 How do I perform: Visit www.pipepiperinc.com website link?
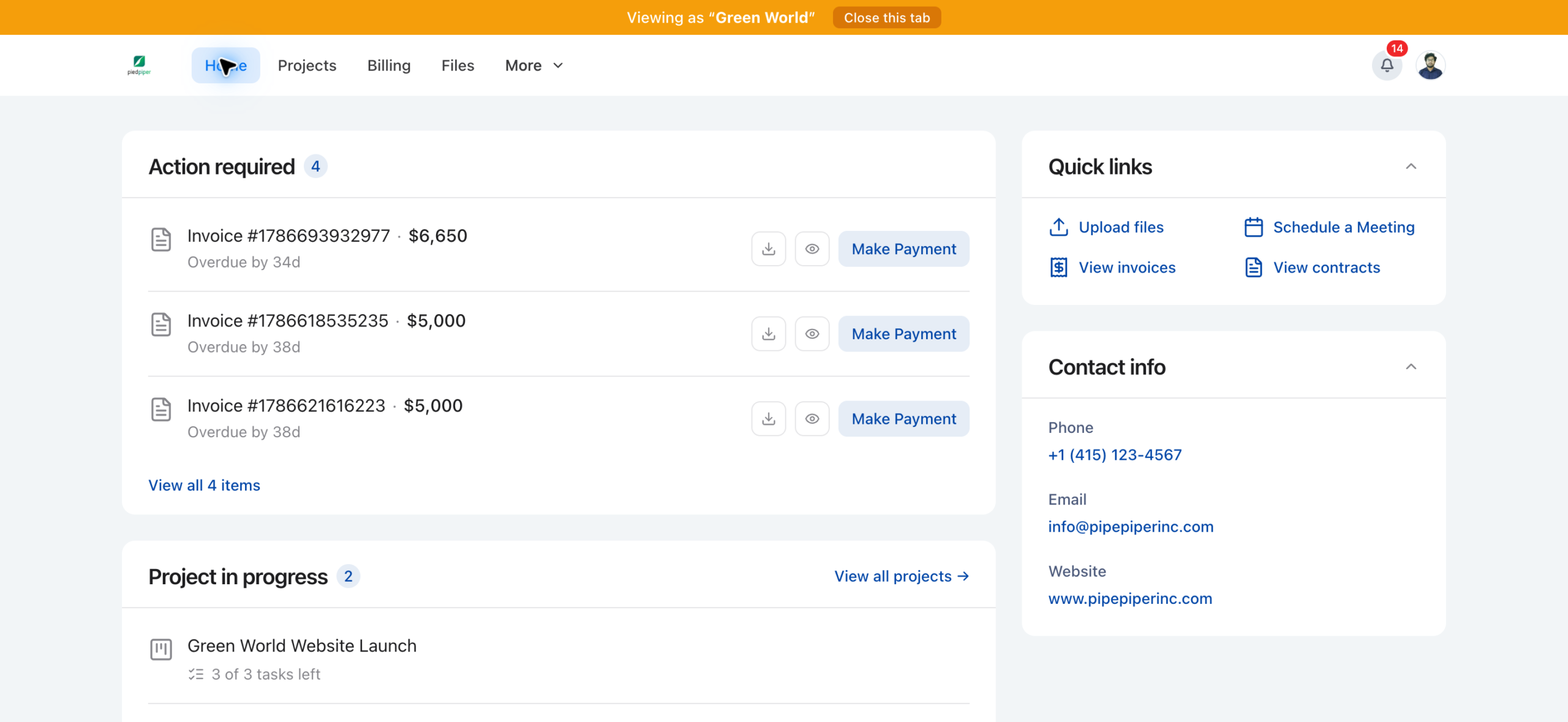(x=1130, y=598)
